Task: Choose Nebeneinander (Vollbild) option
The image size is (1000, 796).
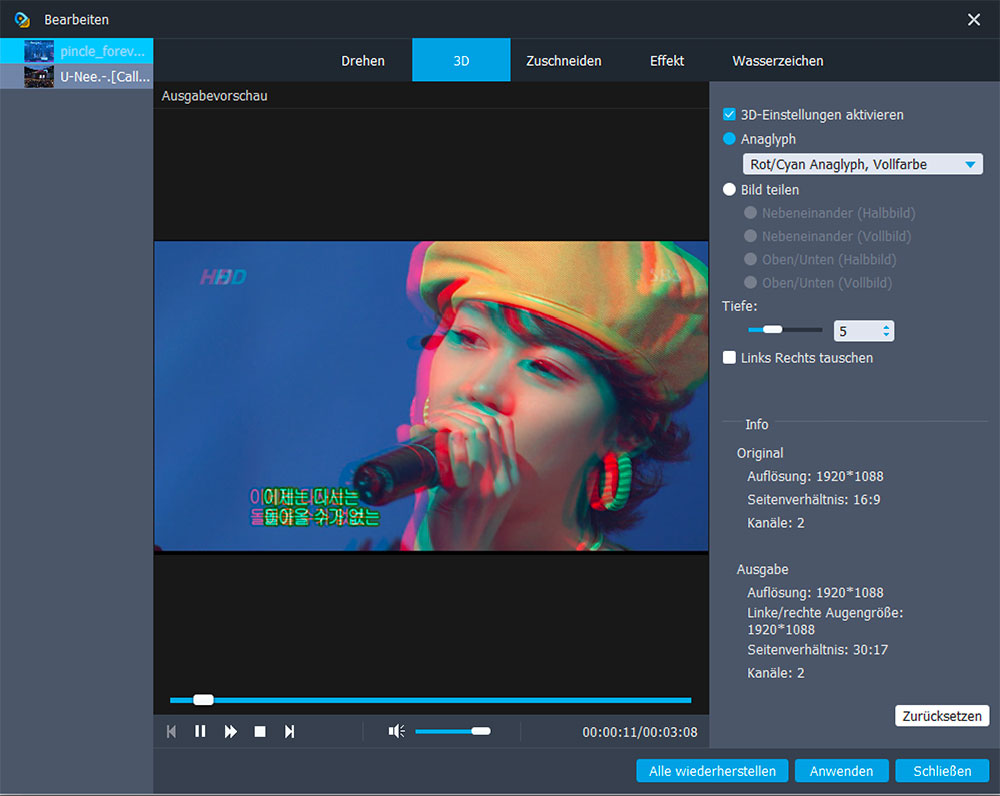Action: 751,236
